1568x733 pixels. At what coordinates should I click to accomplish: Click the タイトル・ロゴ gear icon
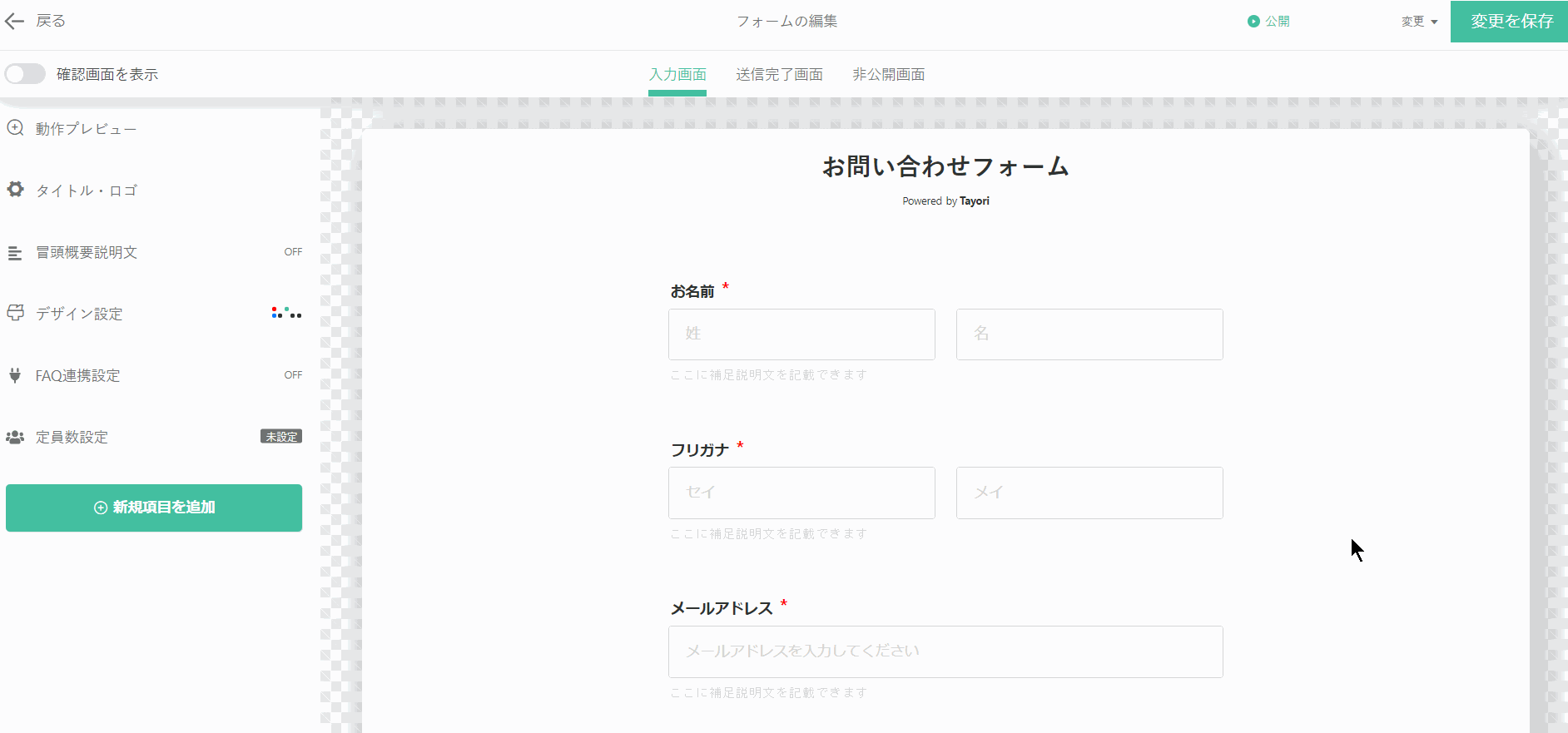pyautogui.click(x=15, y=190)
